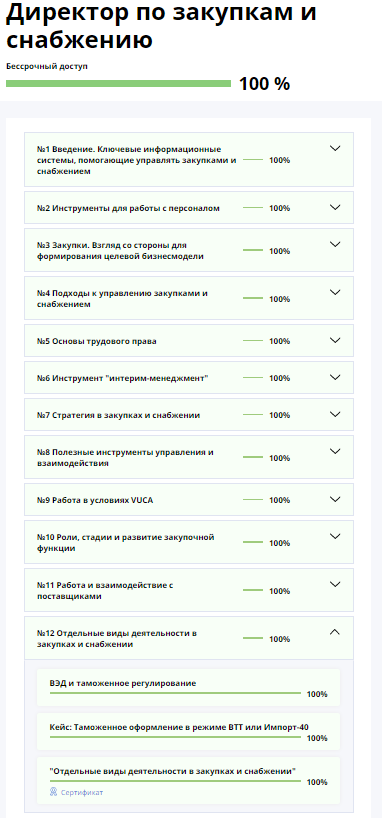
Task: Expand module №10 Роли, стадии chevron
Action: 336,536
